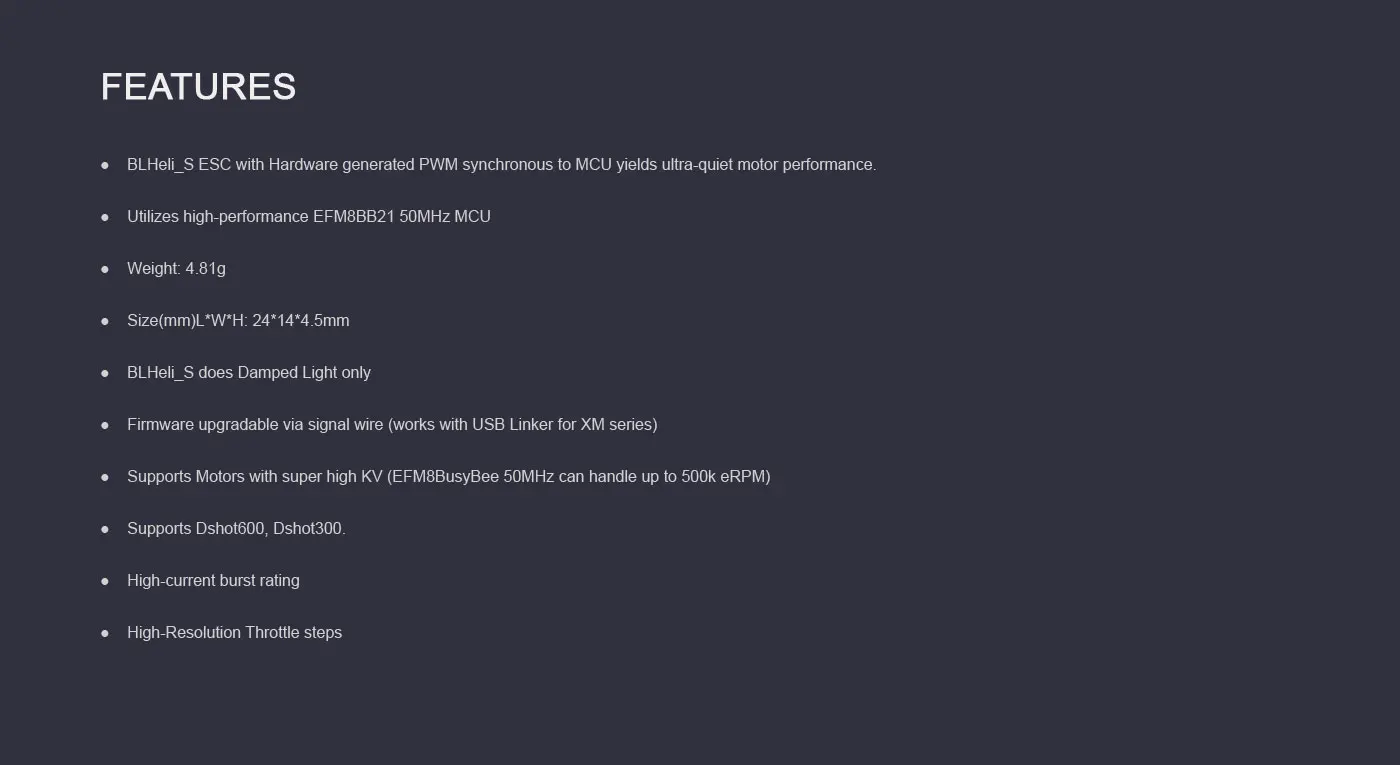
Task: Click the bullet beside Weight: 4.81g
Action: click(105, 269)
